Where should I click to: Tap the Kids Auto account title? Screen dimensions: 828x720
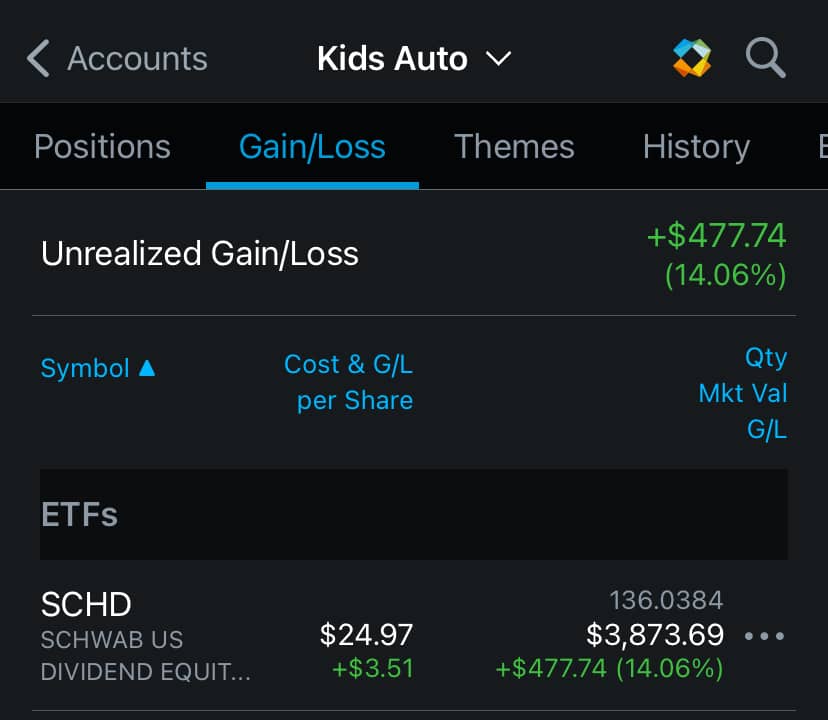pyautogui.click(x=392, y=58)
